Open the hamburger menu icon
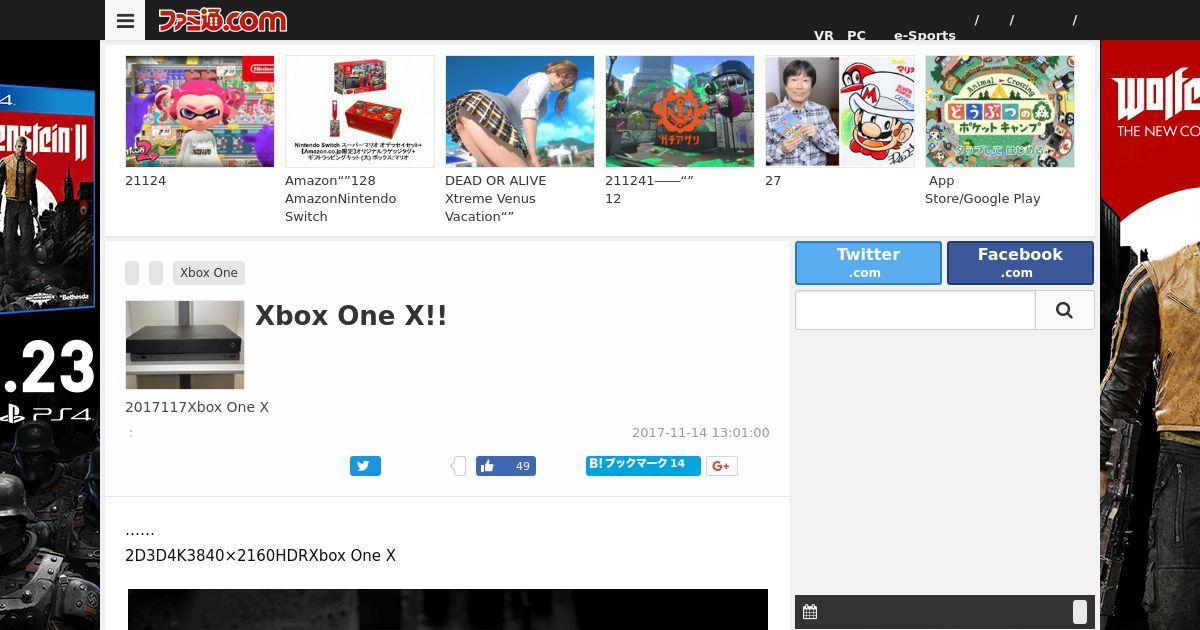This screenshot has width=1200, height=630. pos(125,20)
